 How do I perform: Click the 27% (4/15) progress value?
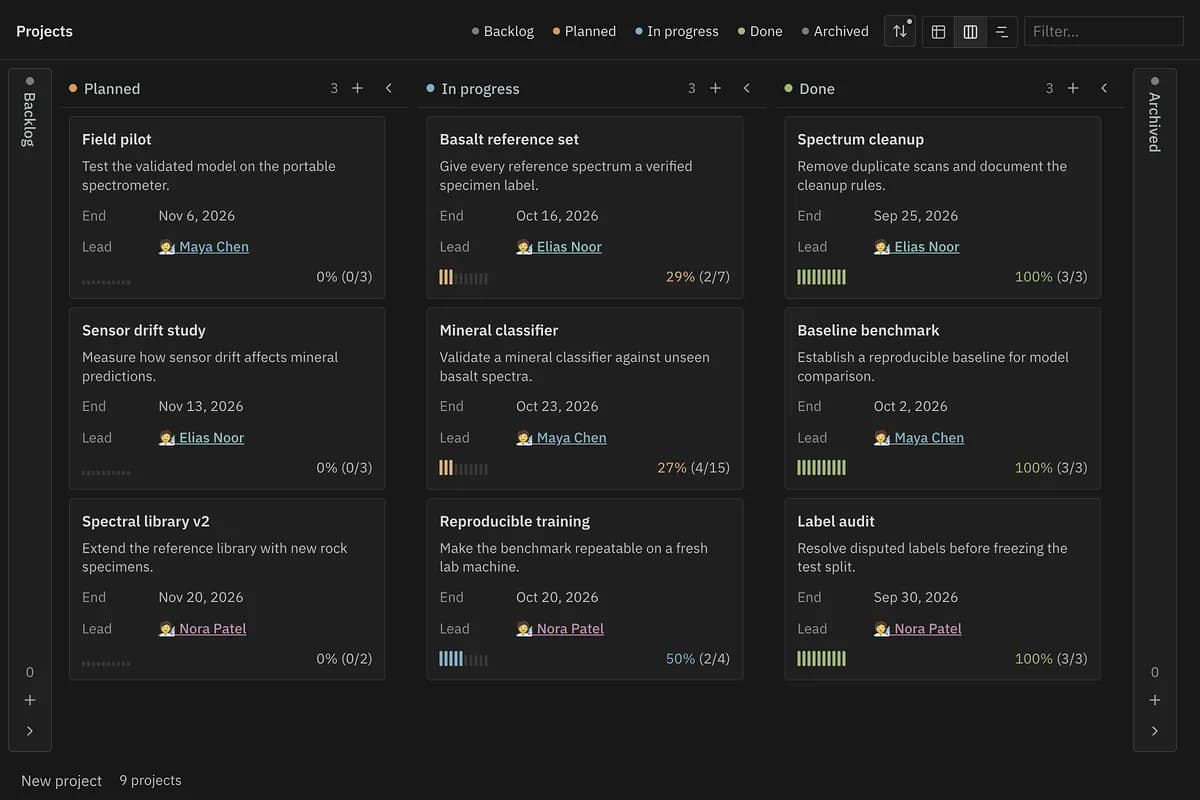pyautogui.click(x=694, y=468)
